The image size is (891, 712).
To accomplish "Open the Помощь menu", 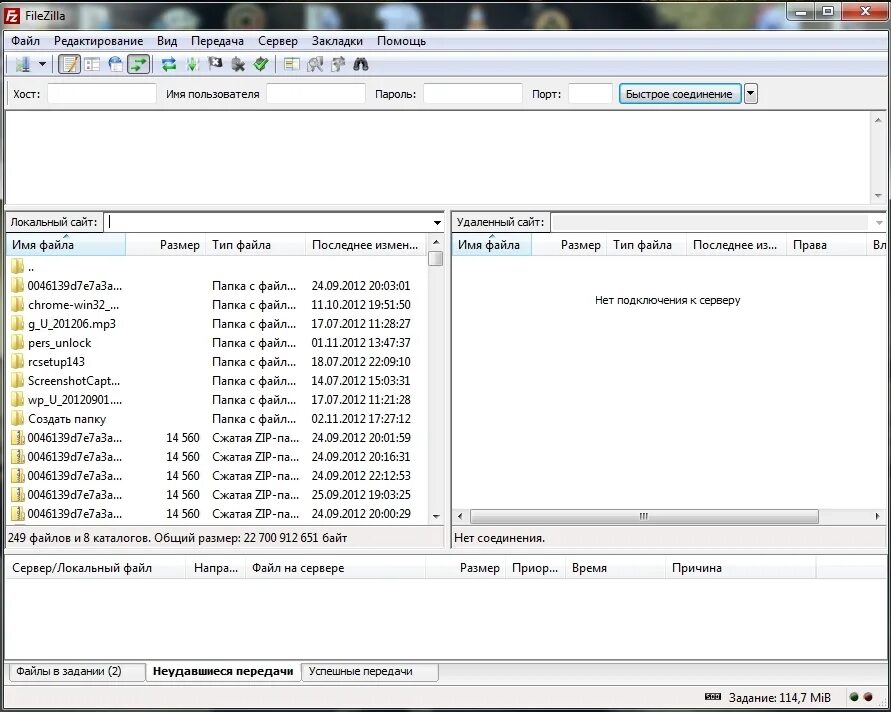I will tap(401, 41).
